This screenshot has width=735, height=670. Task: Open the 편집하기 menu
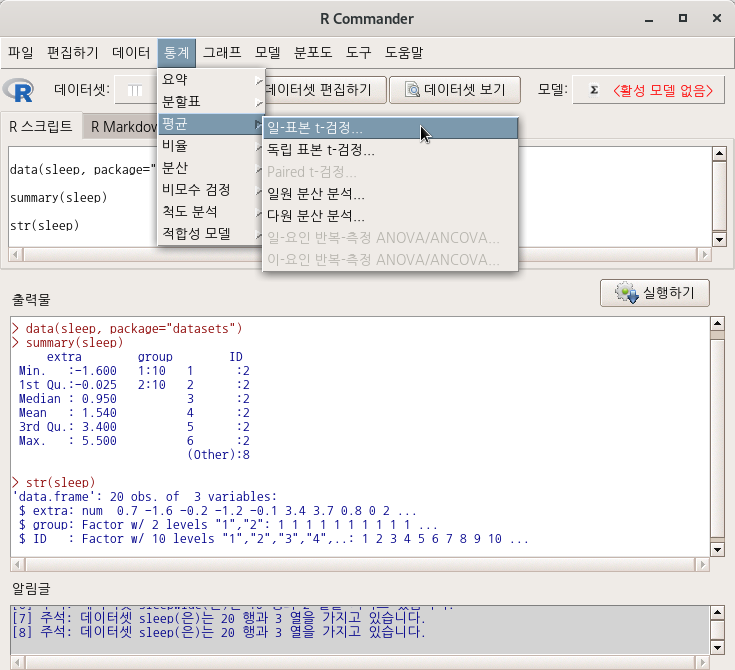(73, 52)
